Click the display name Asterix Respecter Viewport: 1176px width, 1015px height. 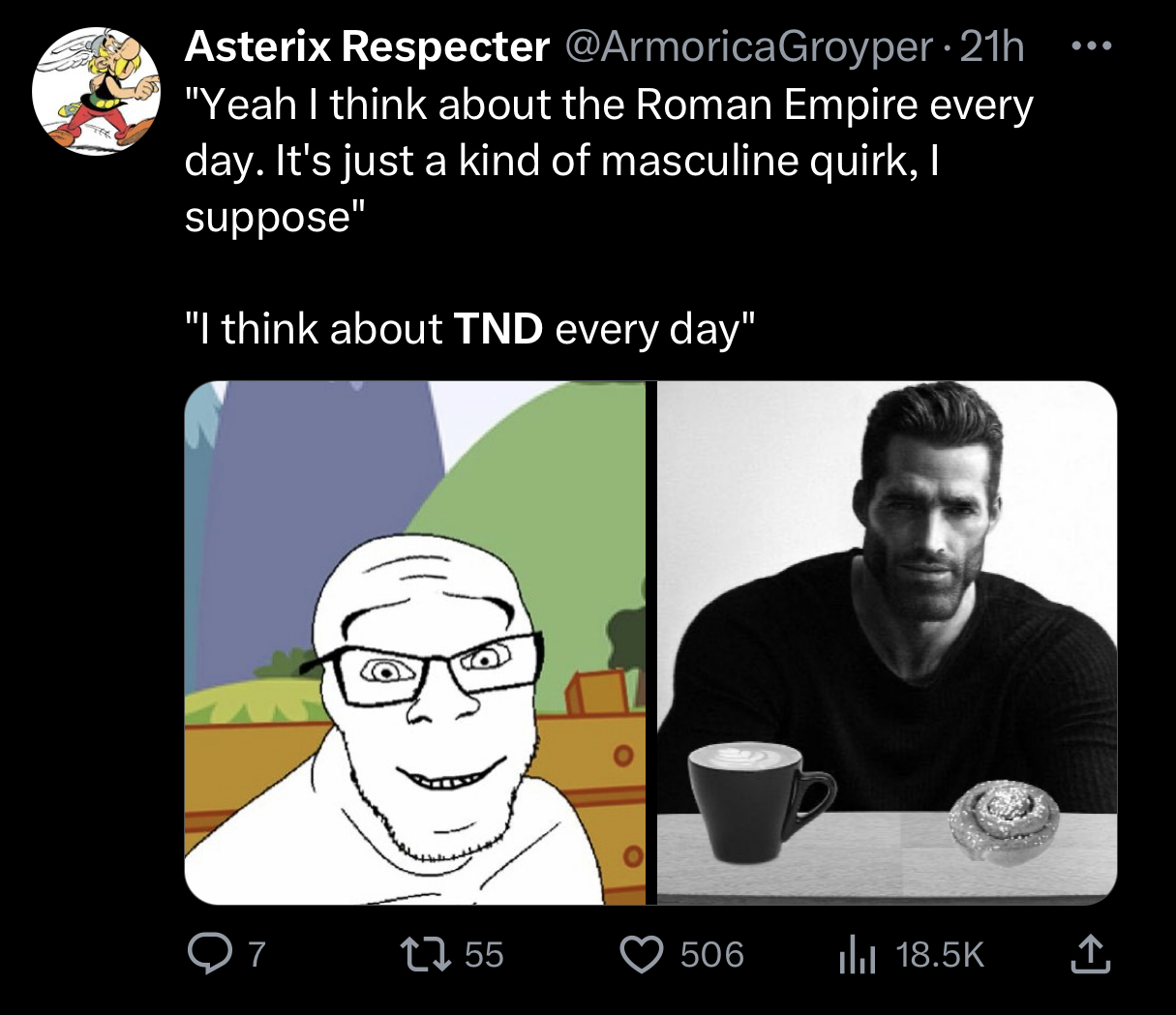point(367,45)
